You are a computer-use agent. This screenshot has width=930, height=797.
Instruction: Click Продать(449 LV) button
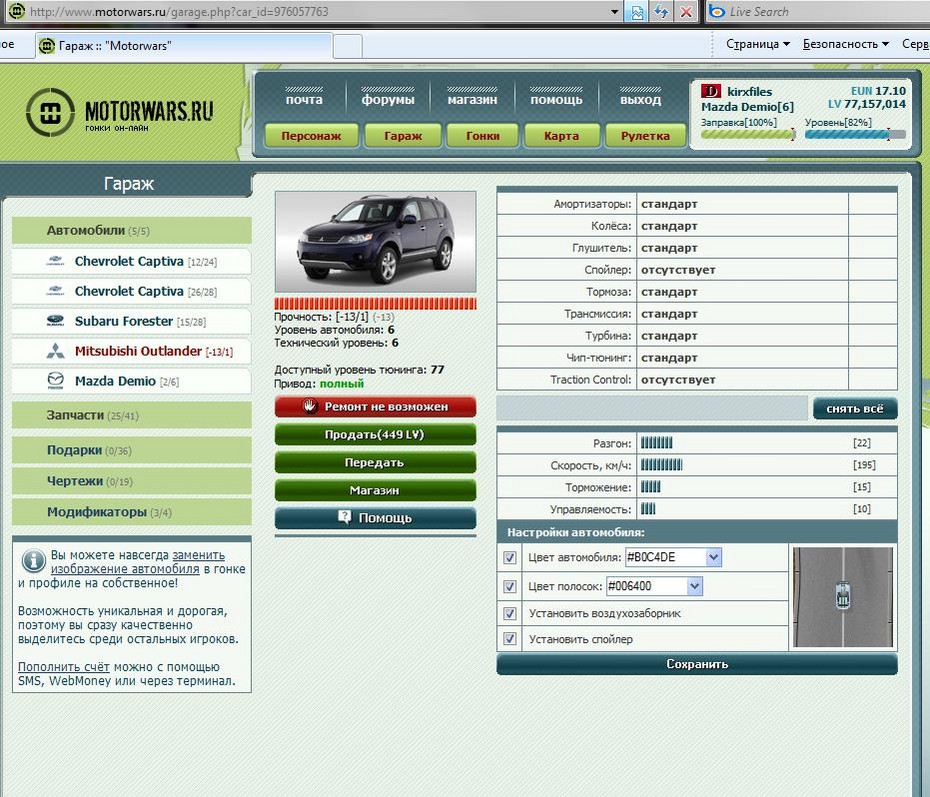click(x=375, y=435)
